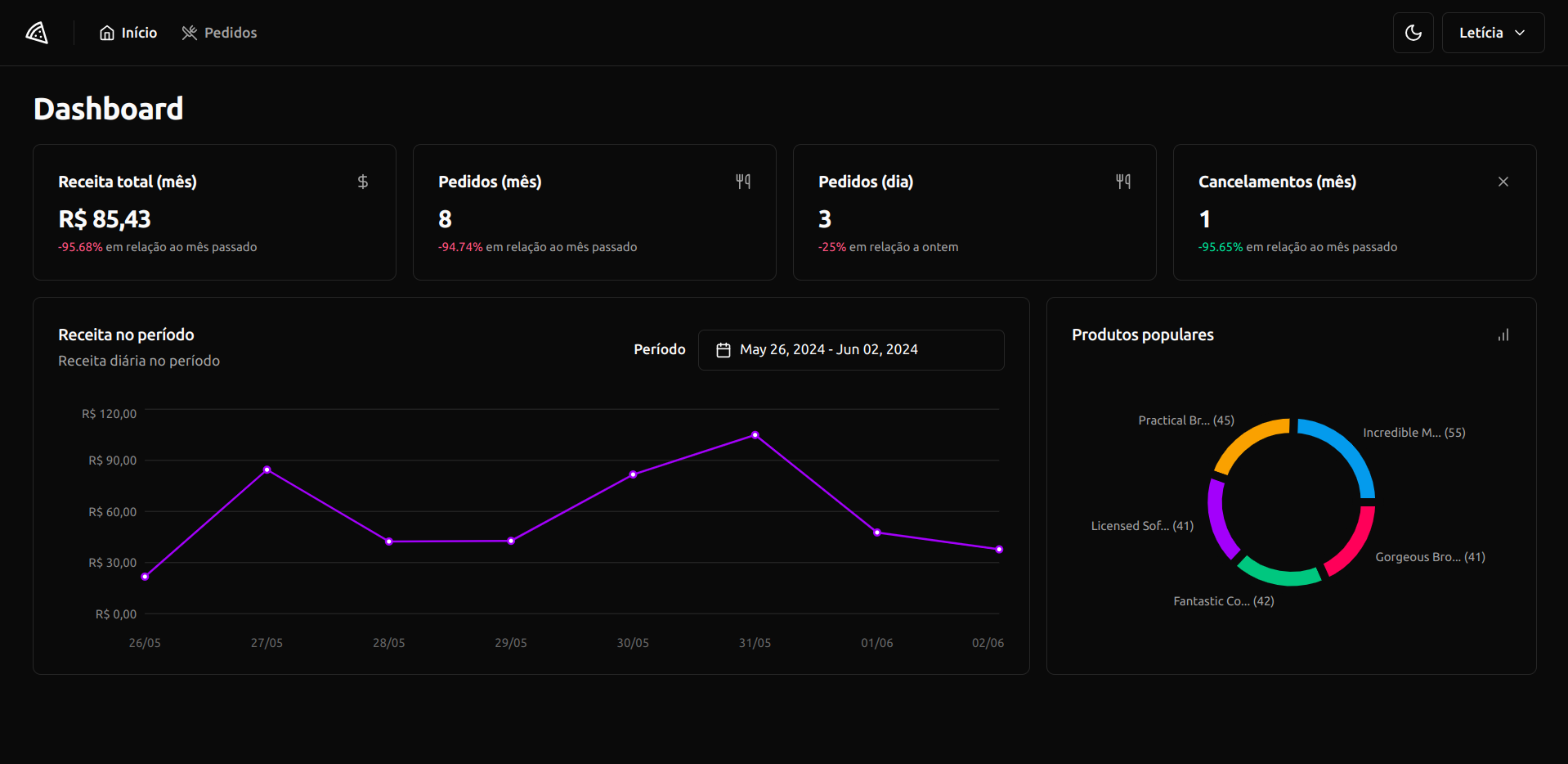This screenshot has height=764, width=1568.
Task: Select the 01/06 data point on the chart
Action: coord(877,533)
